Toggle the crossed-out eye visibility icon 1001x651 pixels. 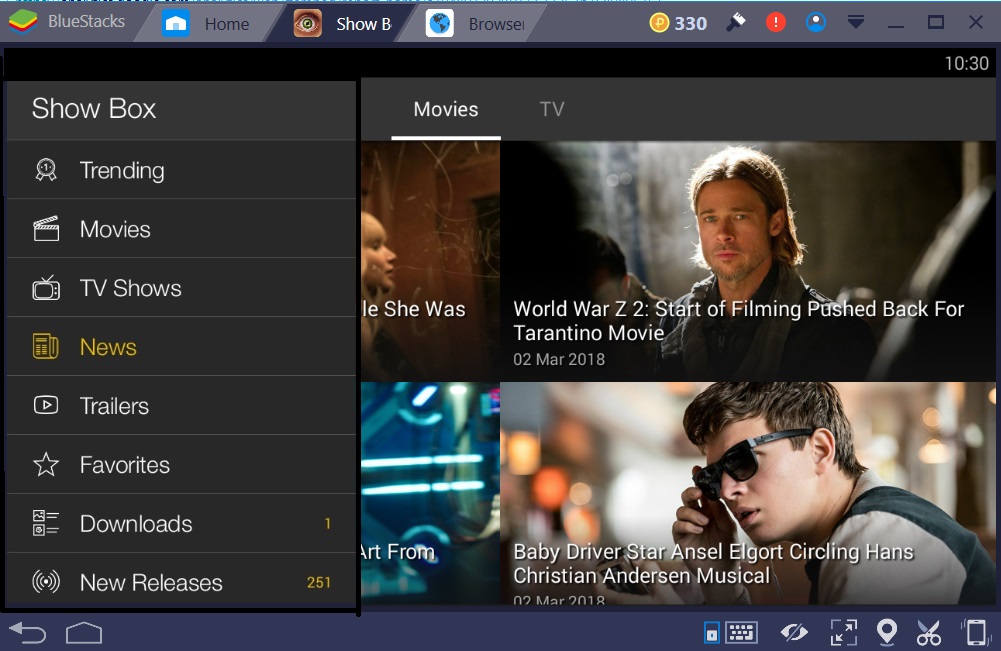(x=794, y=632)
